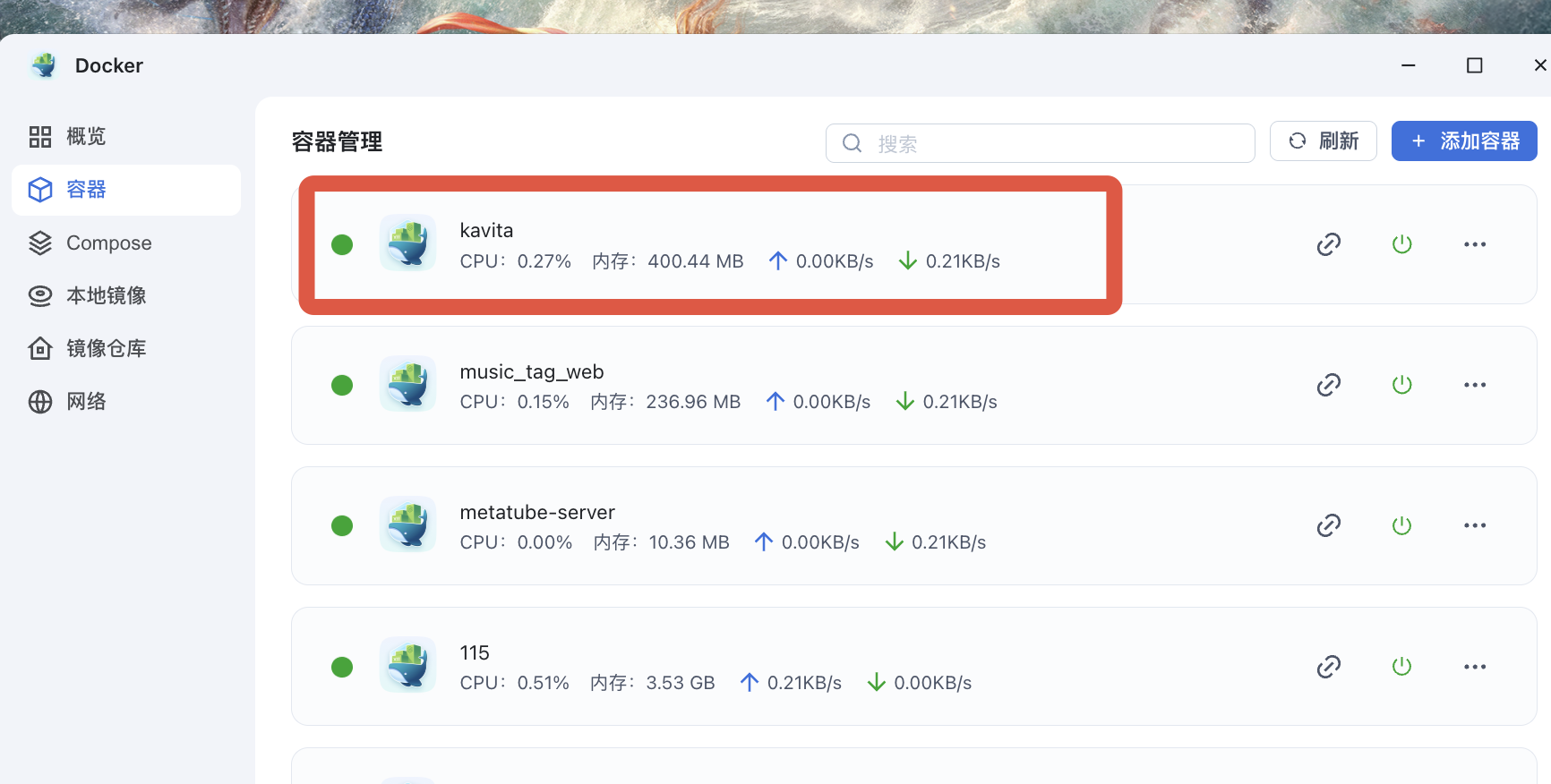Click the 刷新 refresh button
The width and height of the screenshot is (1551, 784).
1324,141
